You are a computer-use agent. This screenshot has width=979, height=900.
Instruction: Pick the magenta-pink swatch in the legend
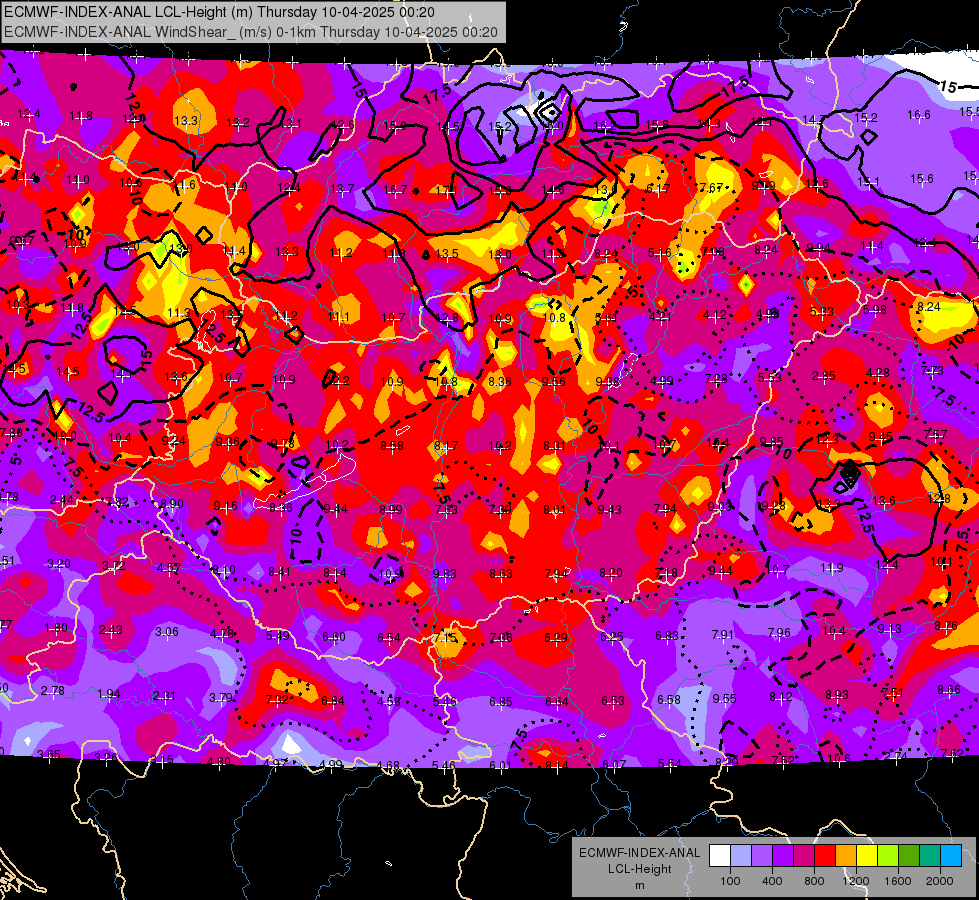[804, 856]
